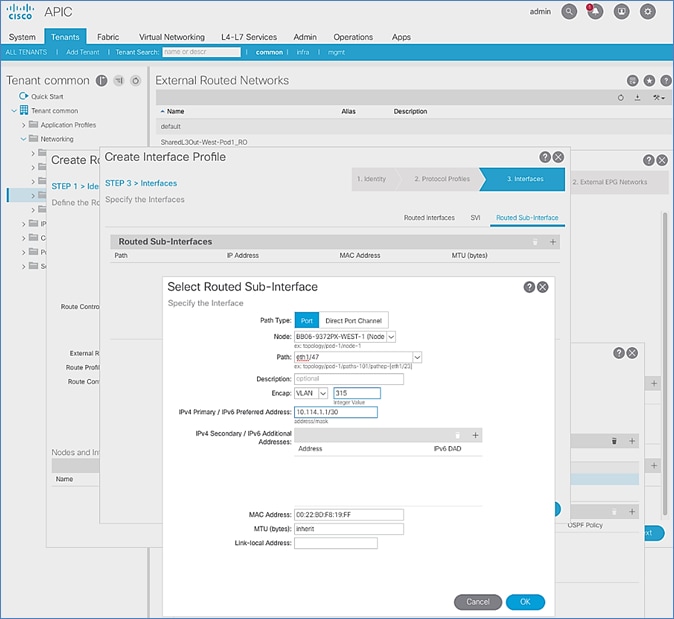The image size is (674, 619).
Task: Click the favorites star icon in External Routed Networks header
Action: [x=649, y=80]
